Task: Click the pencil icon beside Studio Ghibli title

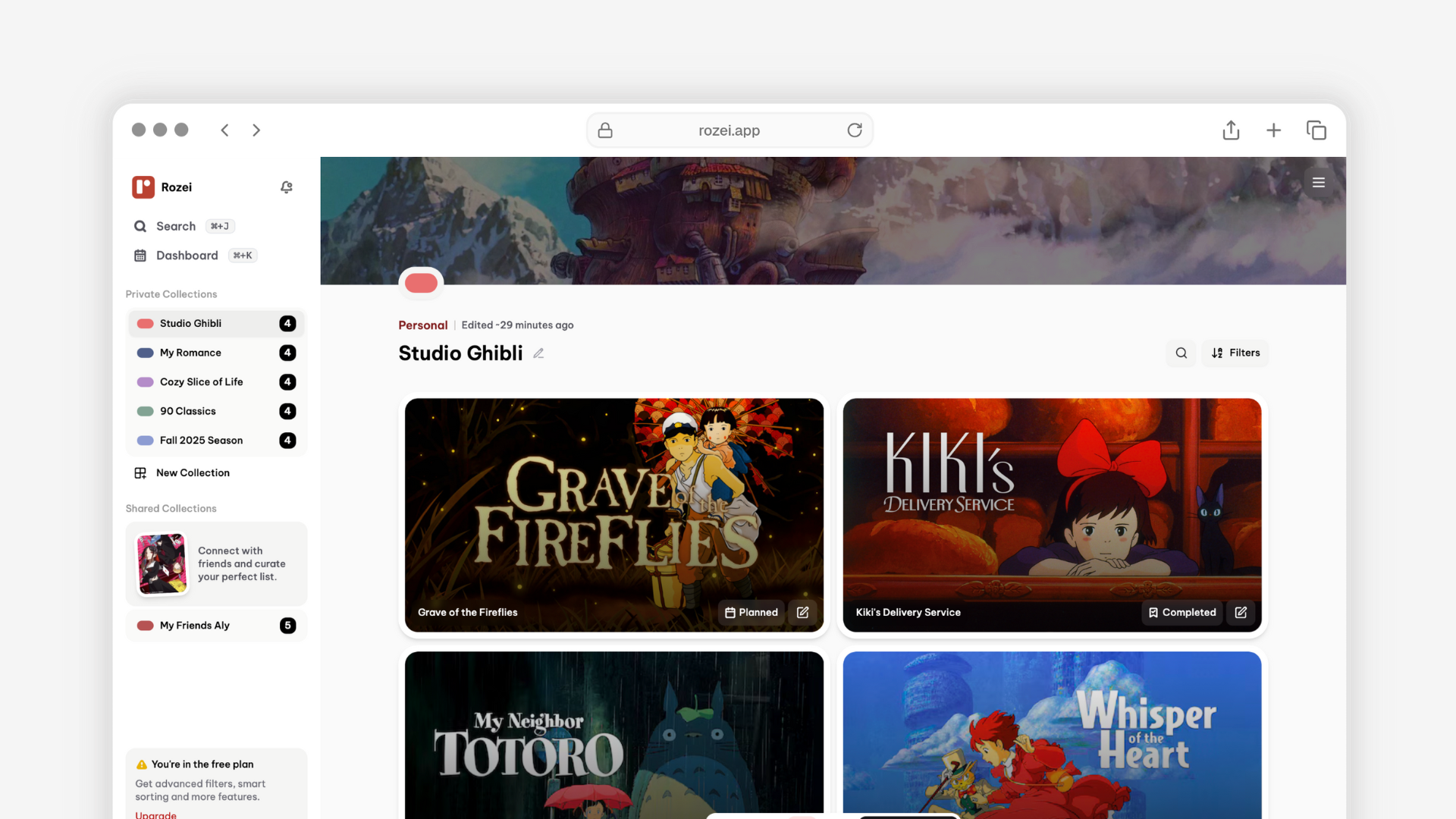Action: point(538,353)
